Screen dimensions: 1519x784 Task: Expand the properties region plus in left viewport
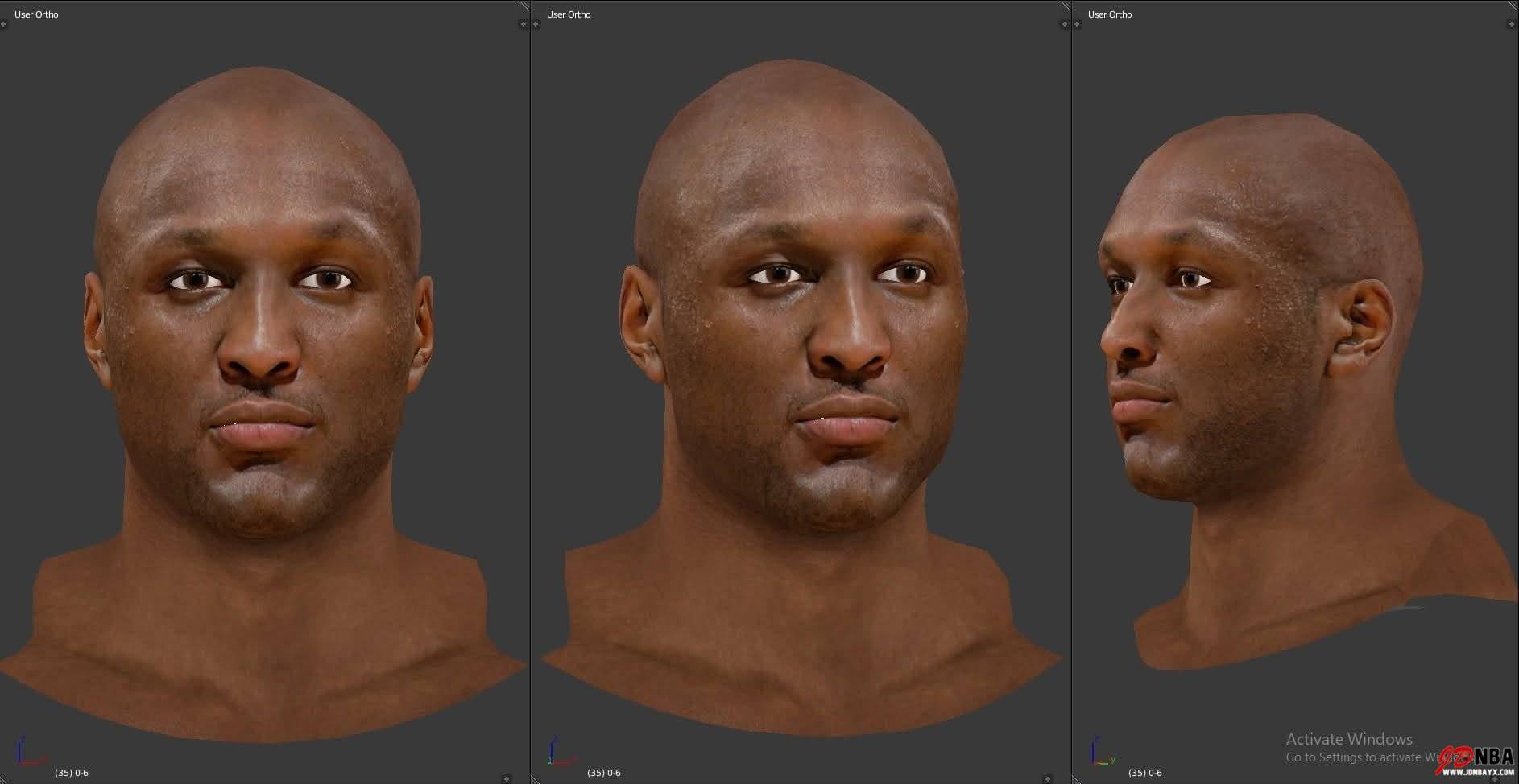[x=524, y=24]
